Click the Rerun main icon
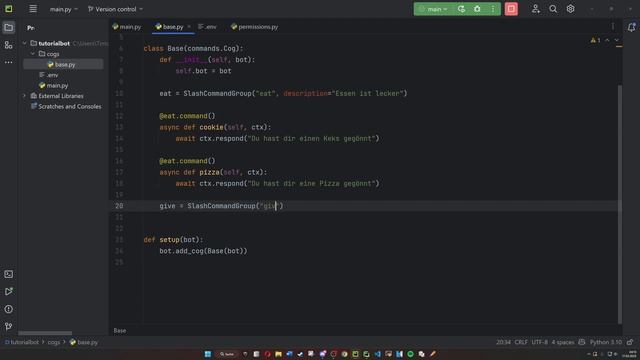 click(x=461, y=9)
